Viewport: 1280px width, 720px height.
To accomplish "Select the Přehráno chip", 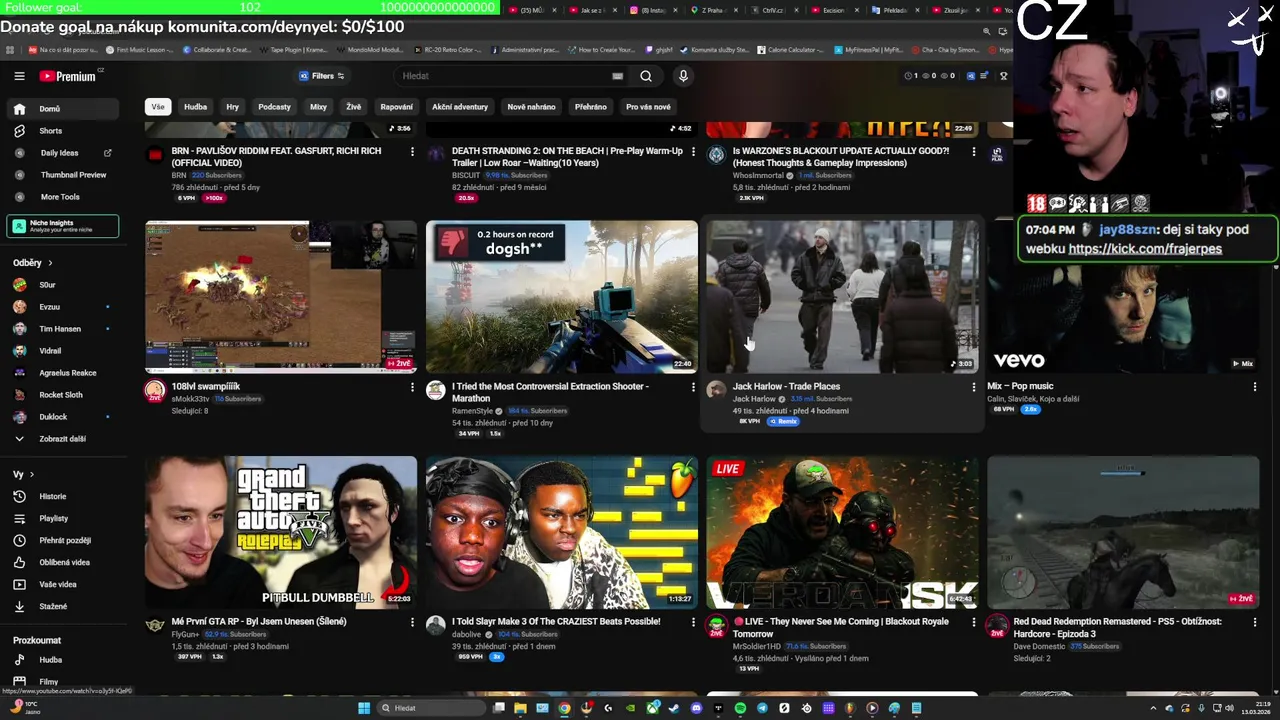I will [590, 107].
